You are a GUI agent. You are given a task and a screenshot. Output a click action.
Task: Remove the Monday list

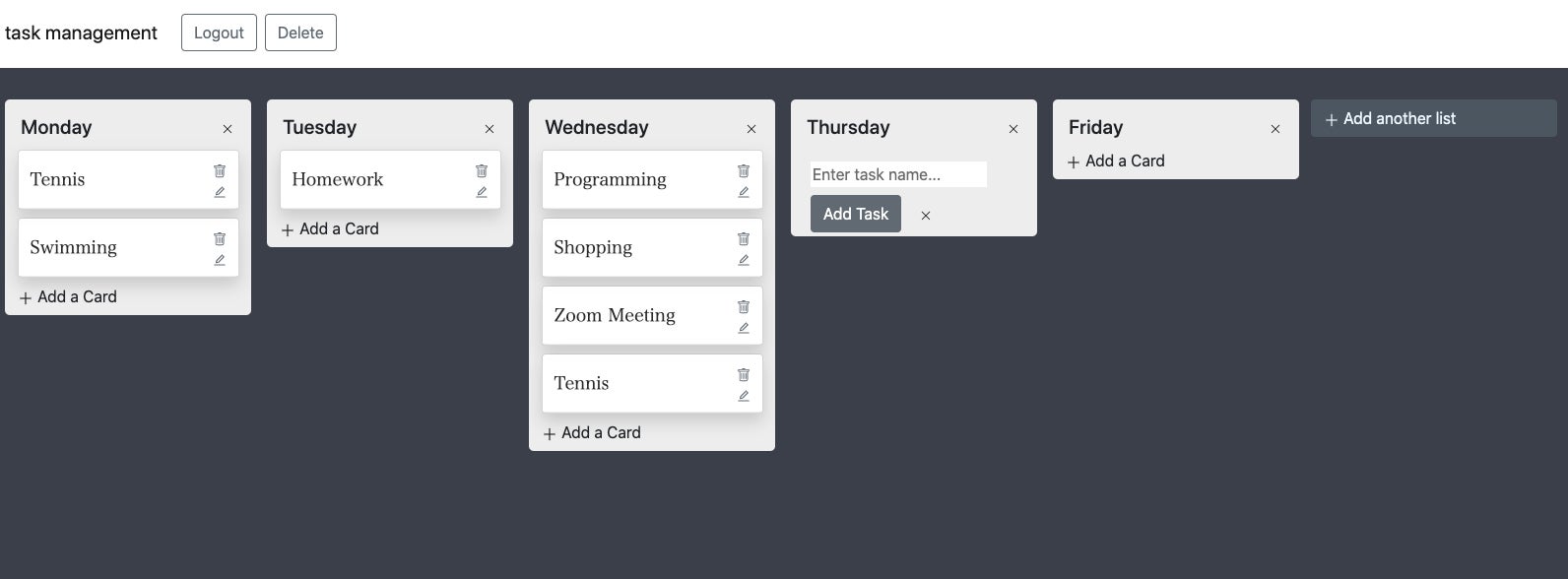click(x=228, y=129)
